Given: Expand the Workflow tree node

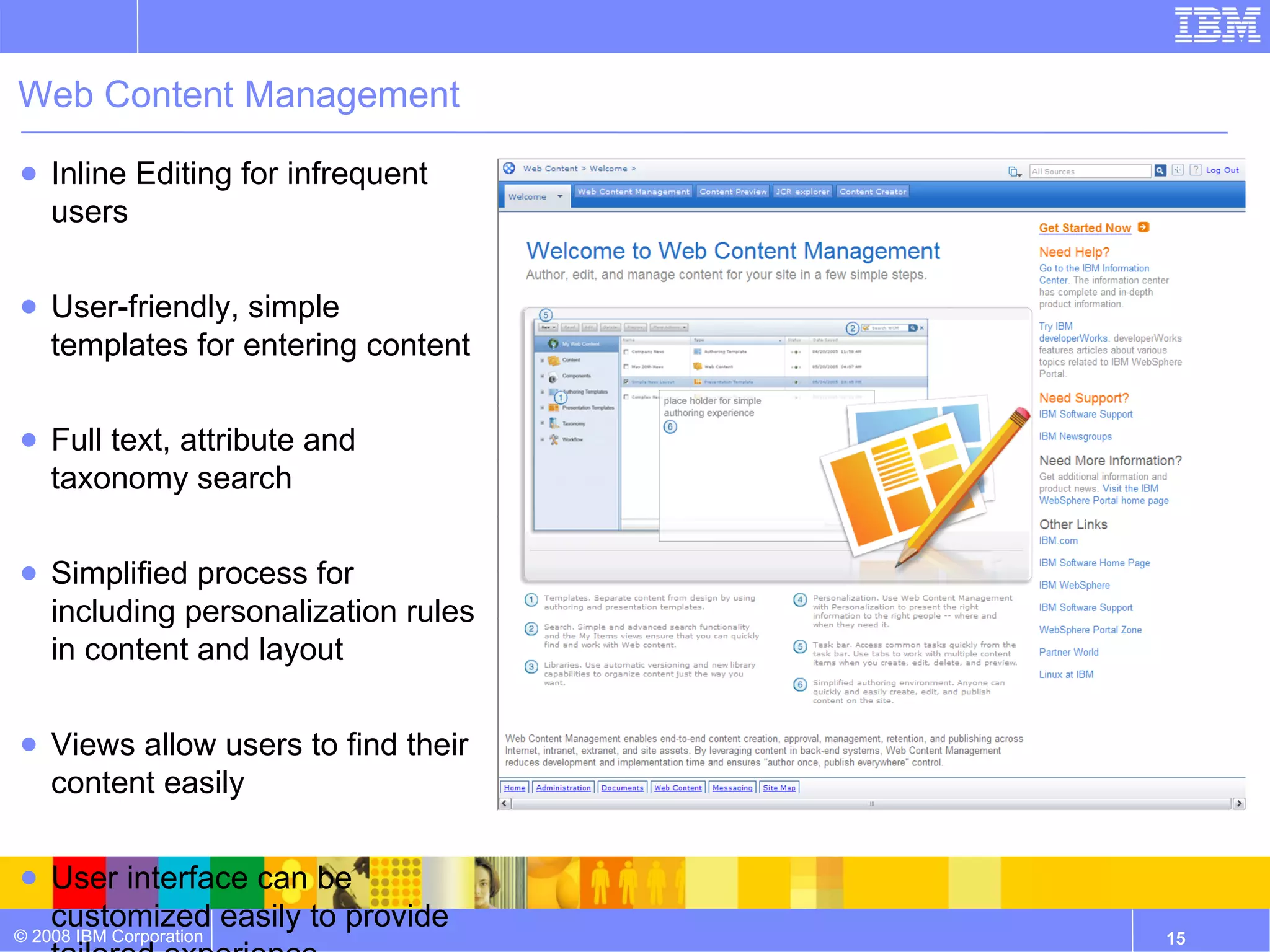Looking at the screenshot, I should [542, 439].
